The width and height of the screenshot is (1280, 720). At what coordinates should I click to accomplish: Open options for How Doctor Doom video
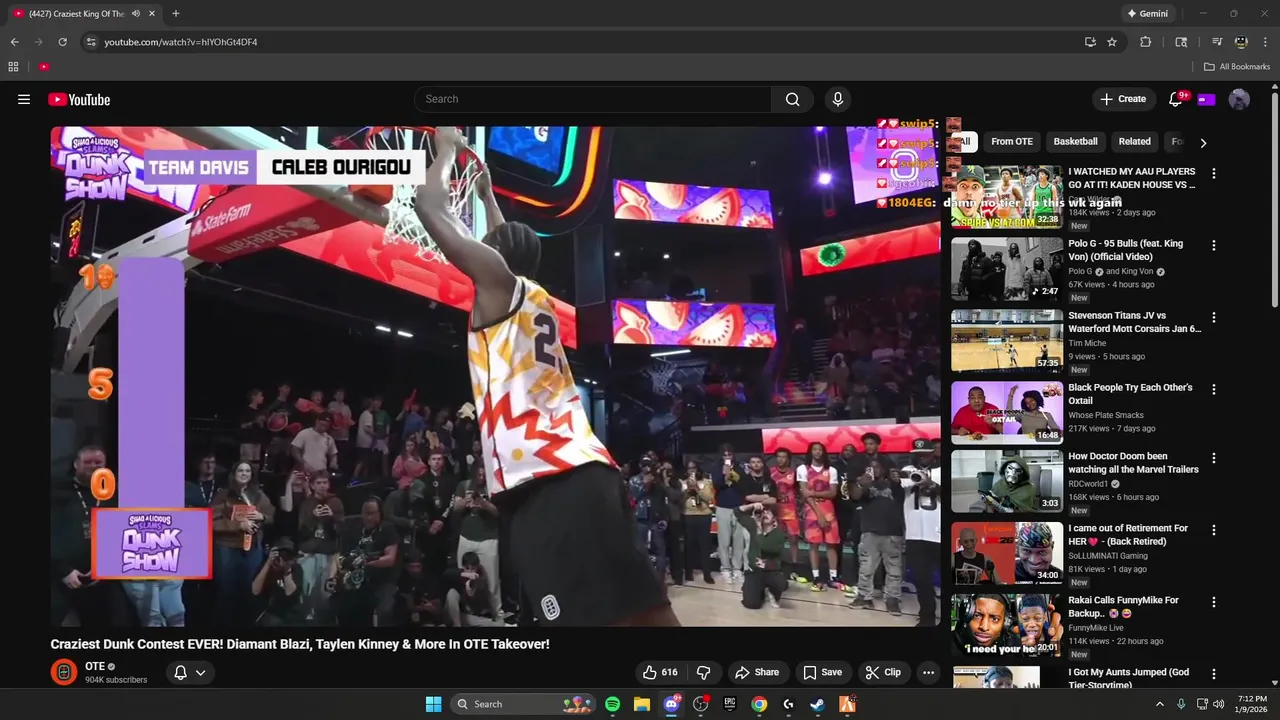click(x=1214, y=458)
